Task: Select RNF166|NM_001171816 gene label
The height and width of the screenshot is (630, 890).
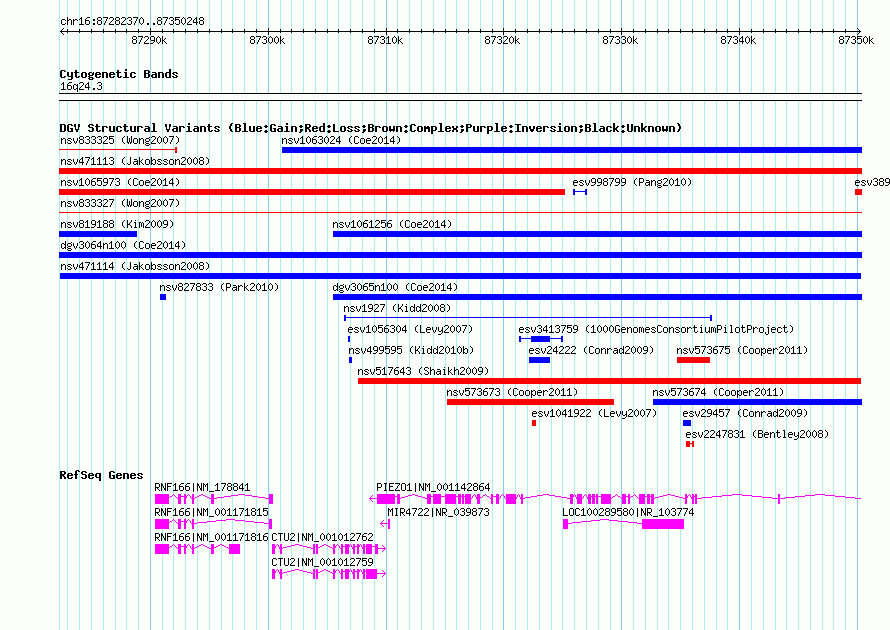Action: coord(211,537)
